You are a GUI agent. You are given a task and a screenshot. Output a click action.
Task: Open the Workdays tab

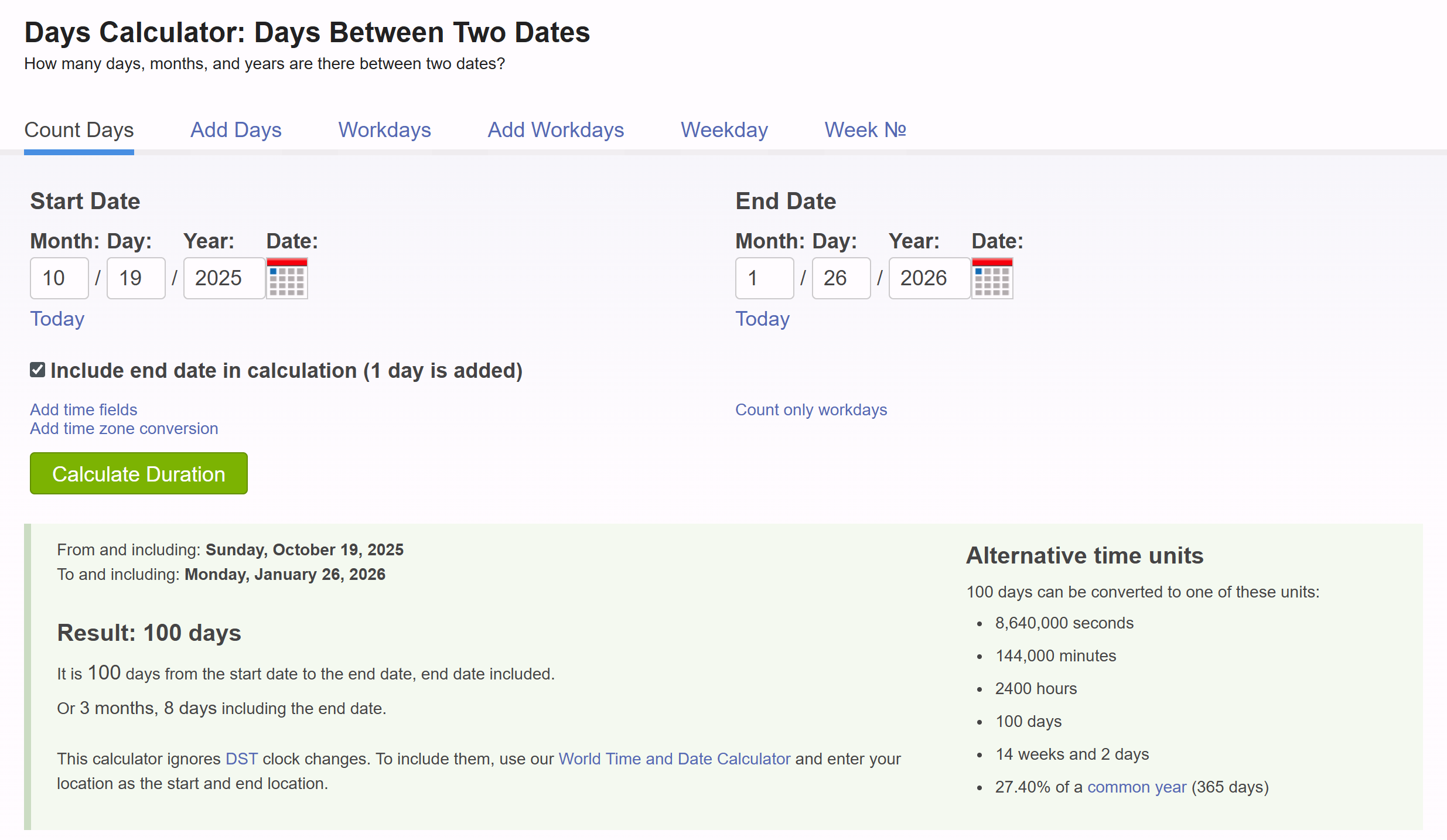[384, 129]
